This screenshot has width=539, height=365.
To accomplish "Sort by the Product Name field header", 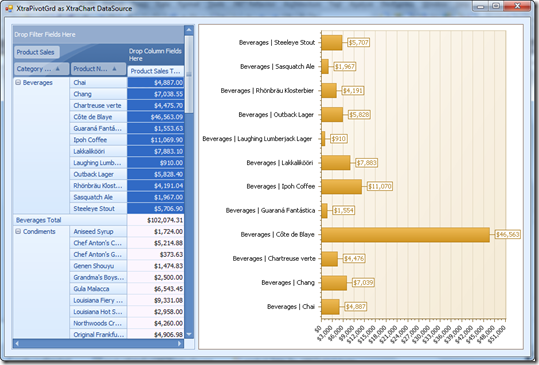I will [99, 69].
